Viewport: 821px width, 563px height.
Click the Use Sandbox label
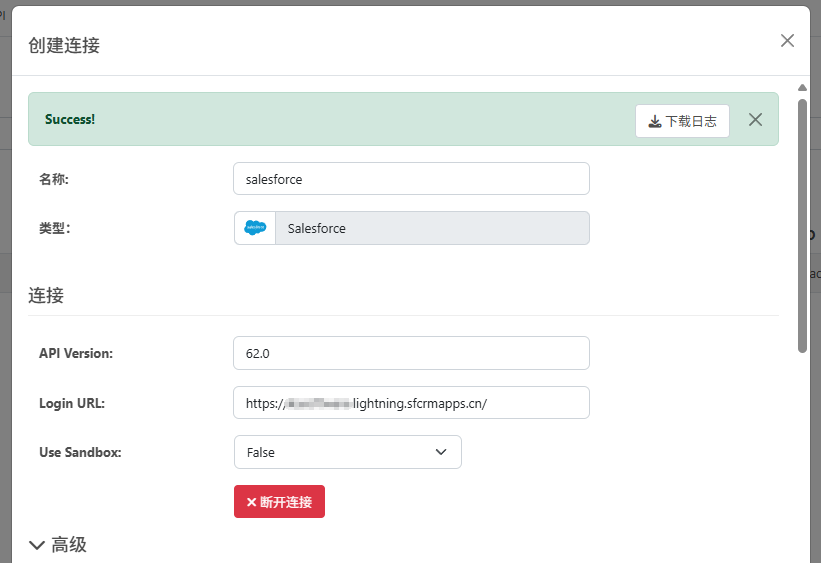[80, 452]
